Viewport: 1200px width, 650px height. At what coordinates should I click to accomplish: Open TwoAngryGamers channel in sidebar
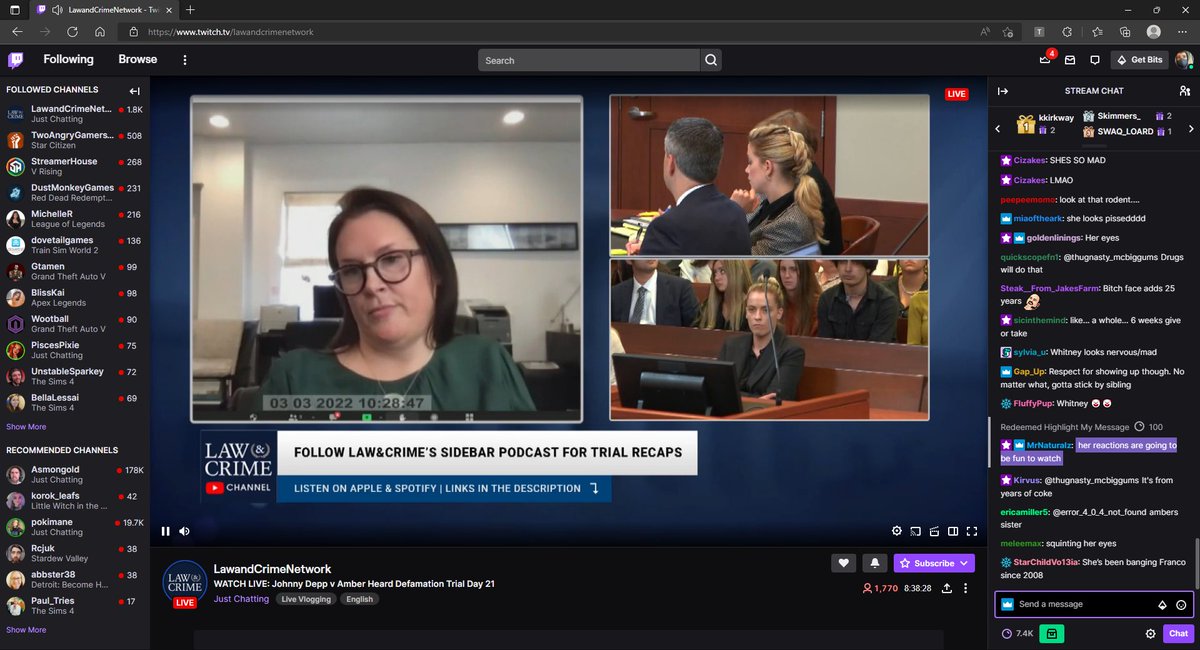pyautogui.click(x=75, y=140)
